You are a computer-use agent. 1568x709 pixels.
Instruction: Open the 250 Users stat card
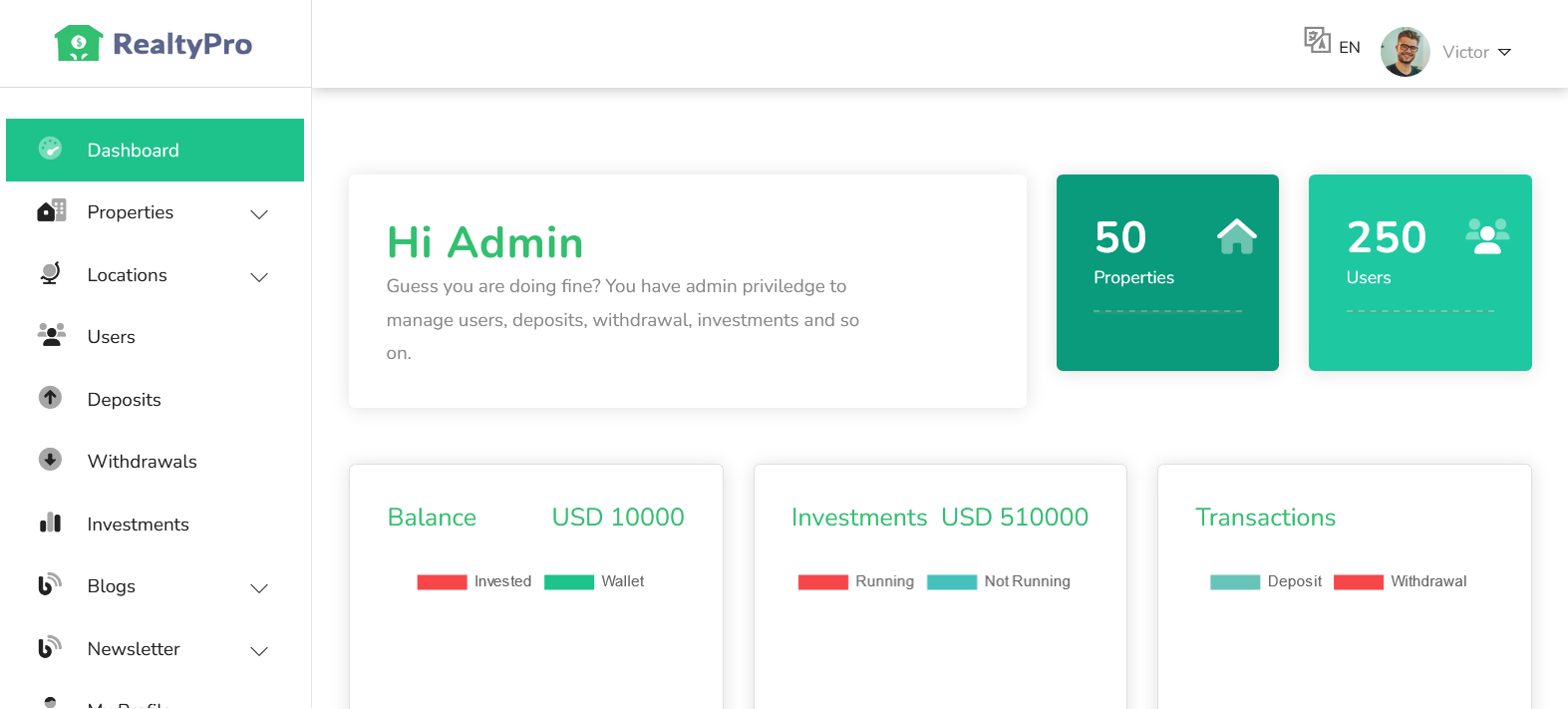(x=1419, y=272)
